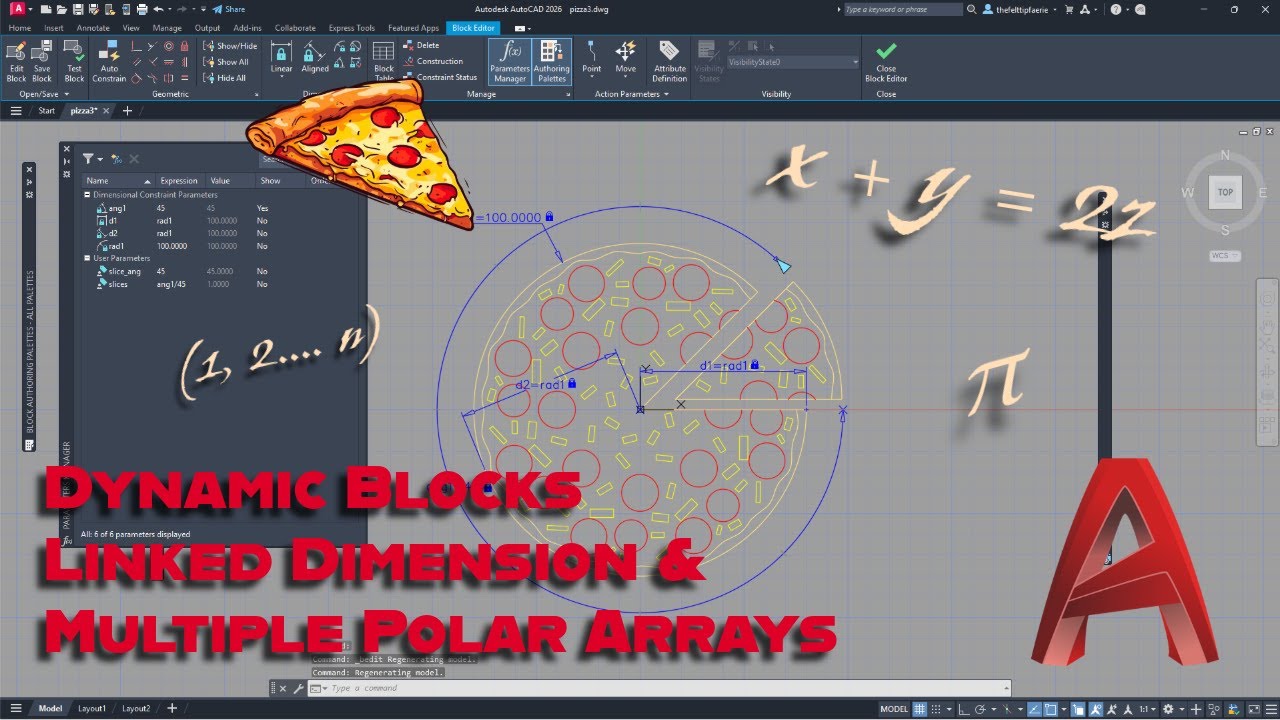Click MODEL space button in status bar
The width and height of the screenshot is (1280, 720).
(894, 709)
